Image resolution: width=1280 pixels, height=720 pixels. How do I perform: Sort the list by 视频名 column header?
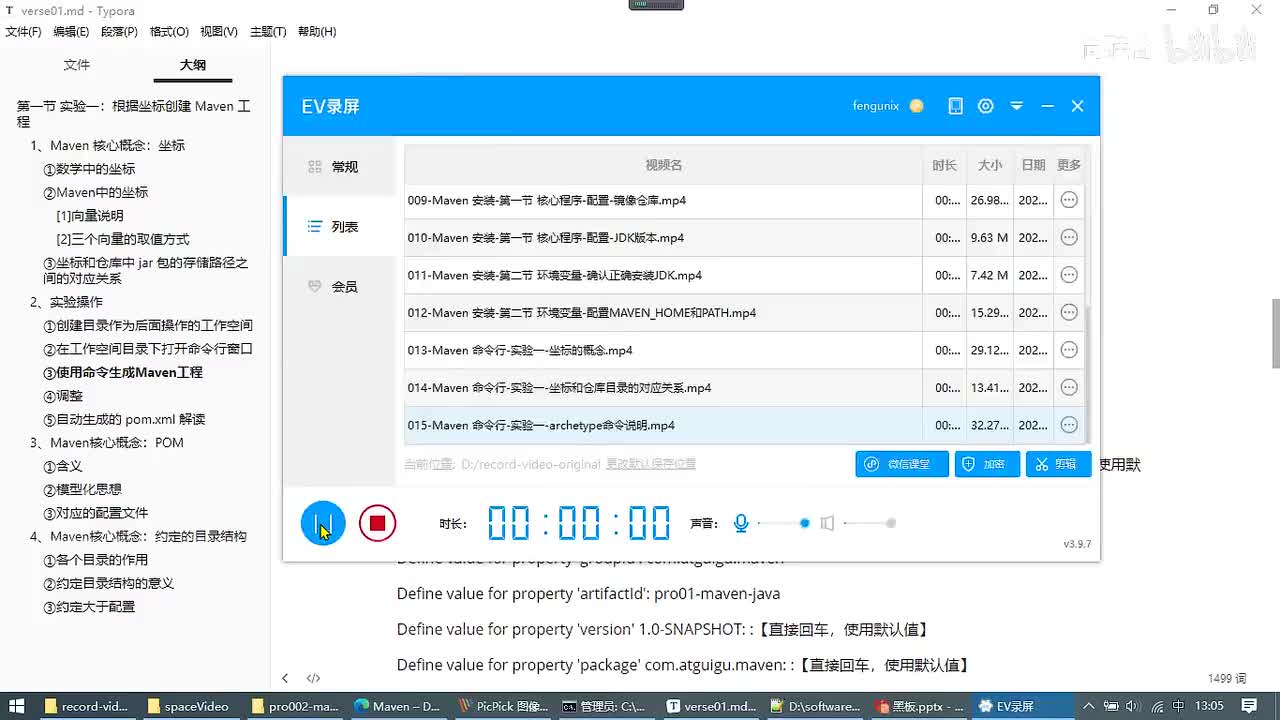663,165
